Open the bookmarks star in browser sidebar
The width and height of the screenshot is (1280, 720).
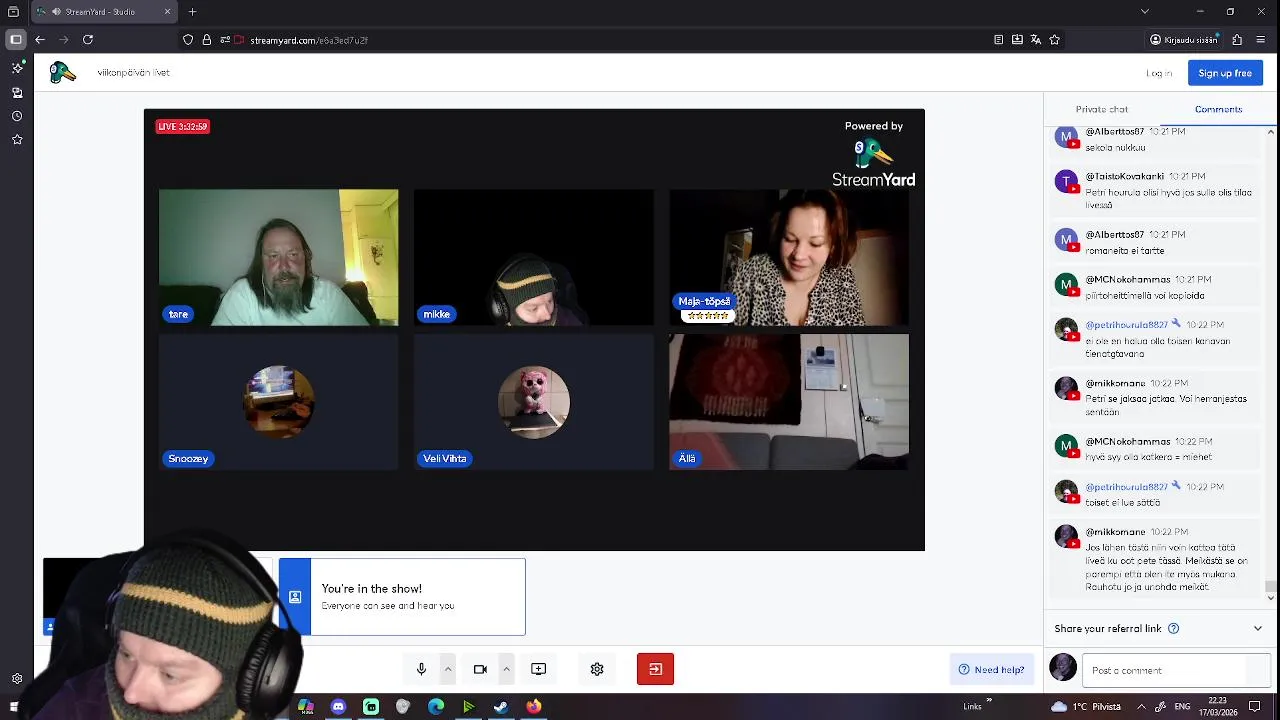pyautogui.click(x=17, y=140)
